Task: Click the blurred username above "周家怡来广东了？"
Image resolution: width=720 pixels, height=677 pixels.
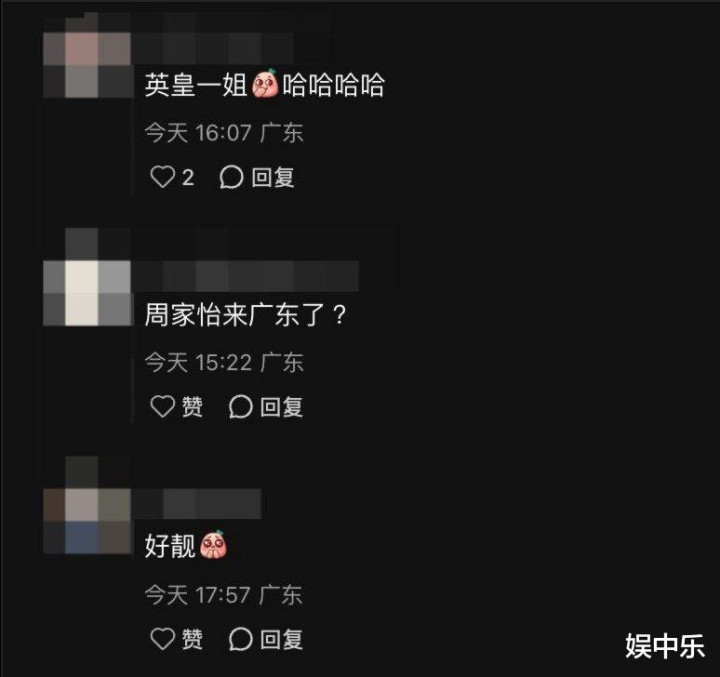Action: click(x=246, y=276)
